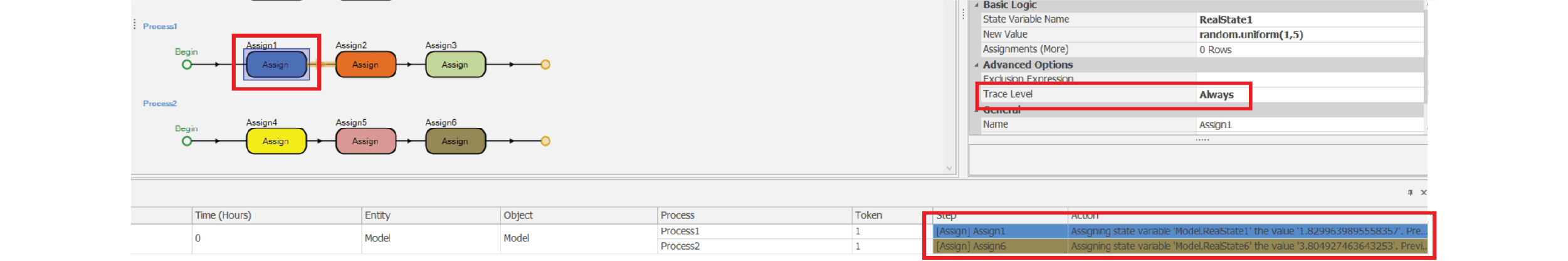Select the Process2 label
This screenshot has width=1568, height=261.
[x=160, y=104]
